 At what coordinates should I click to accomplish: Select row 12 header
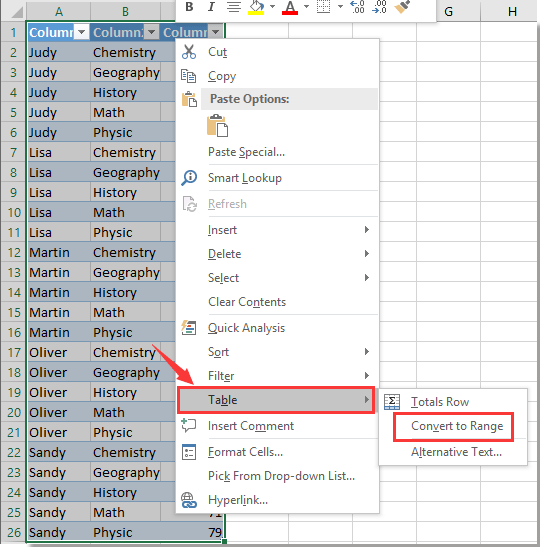coord(14,252)
